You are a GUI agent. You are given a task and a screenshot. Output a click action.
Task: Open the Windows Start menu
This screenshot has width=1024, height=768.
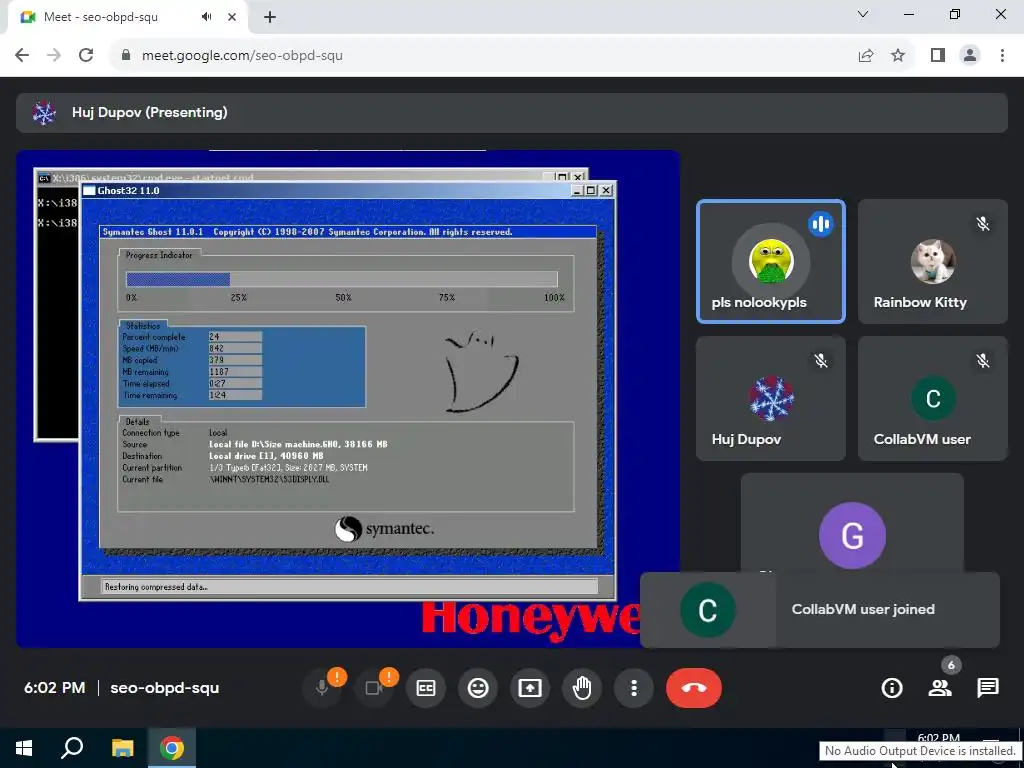(x=24, y=748)
